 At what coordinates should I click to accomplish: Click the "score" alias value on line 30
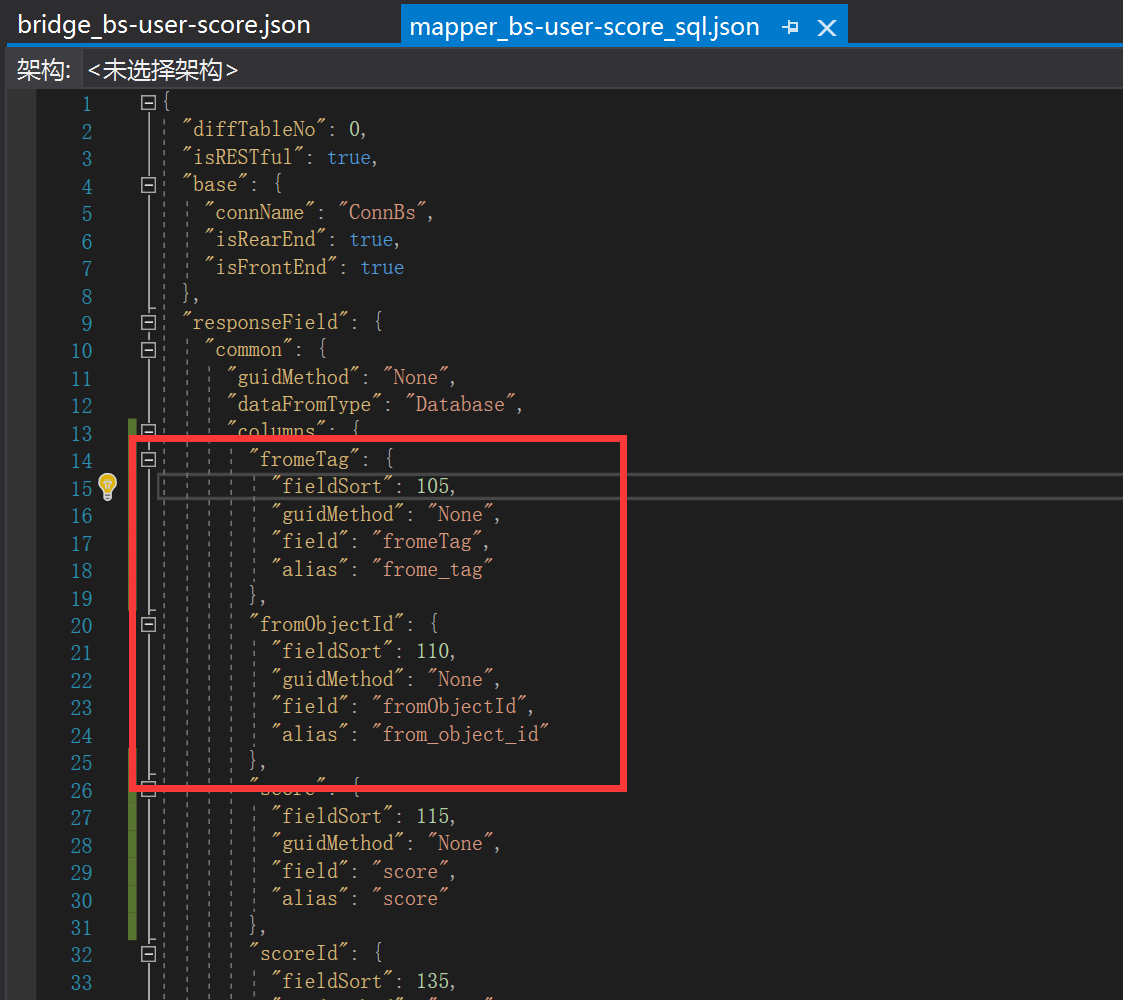pos(410,898)
